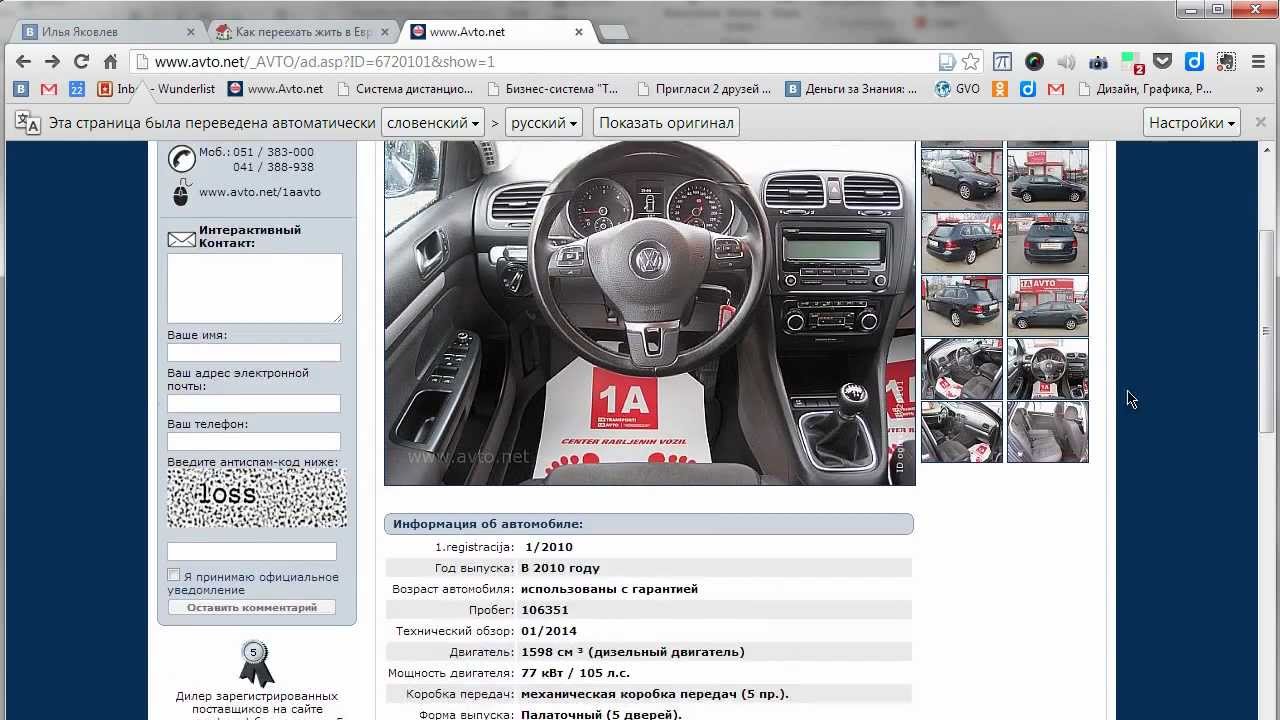
Task: Open Дизайн, Графика bookmark folder
Action: 1145,89
